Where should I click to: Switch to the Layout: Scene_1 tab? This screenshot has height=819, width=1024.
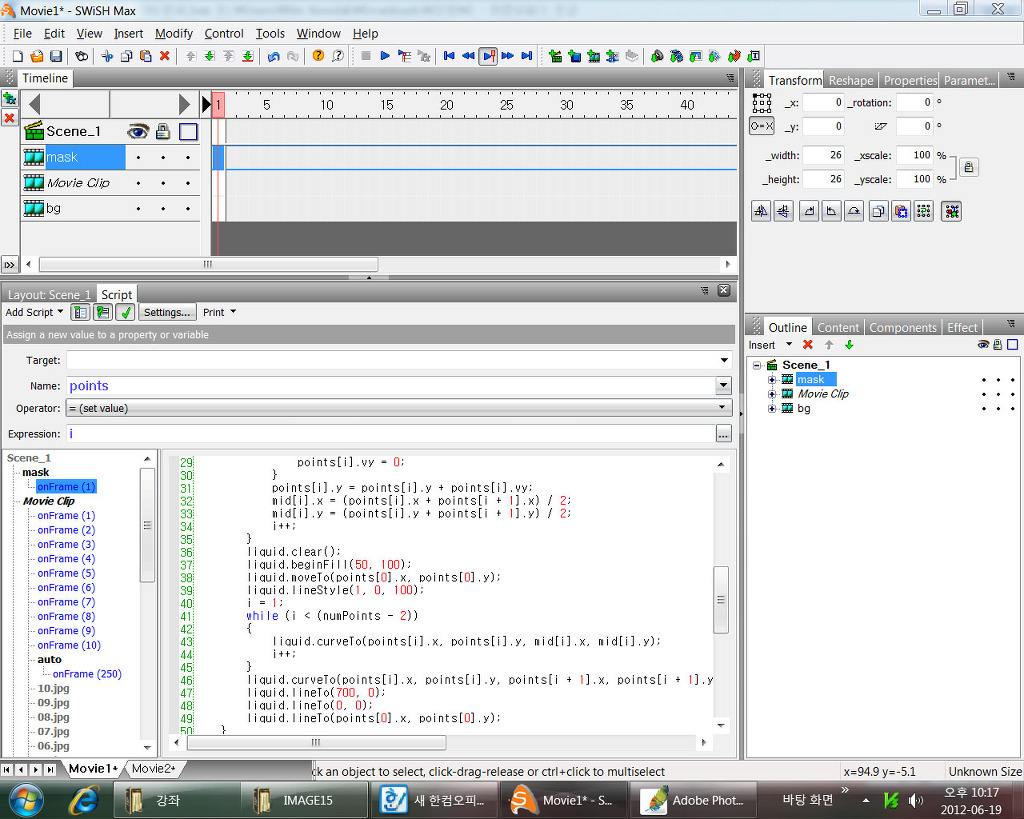pyautogui.click(x=49, y=295)
